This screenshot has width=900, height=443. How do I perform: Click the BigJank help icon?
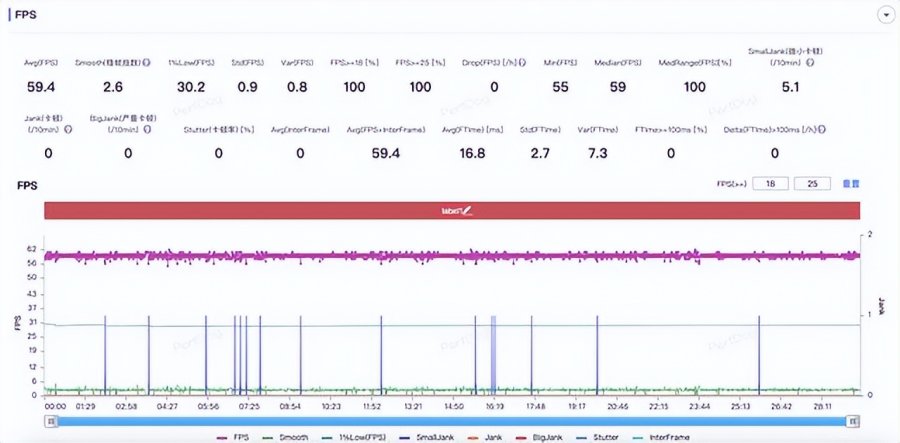click(148, 130)
